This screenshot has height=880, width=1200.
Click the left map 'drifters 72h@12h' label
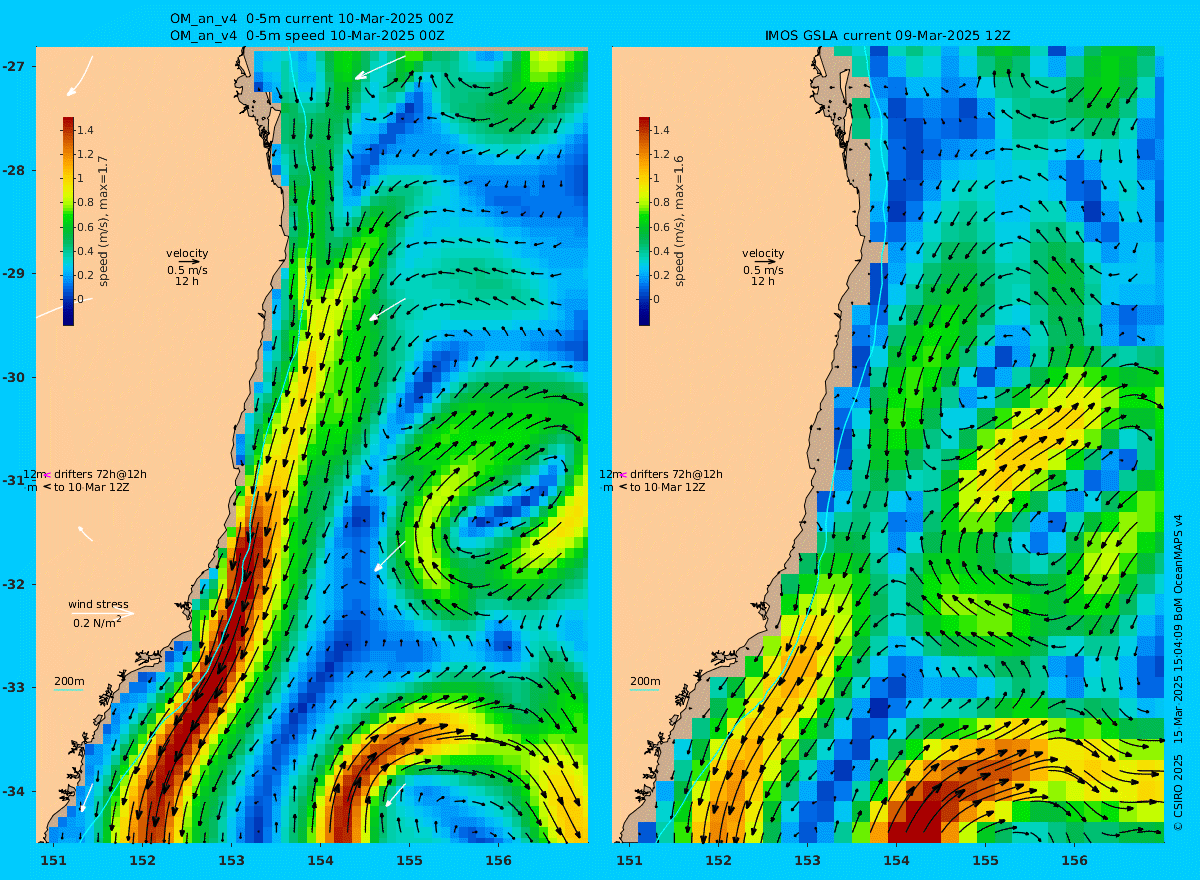[x=100, y=474]
